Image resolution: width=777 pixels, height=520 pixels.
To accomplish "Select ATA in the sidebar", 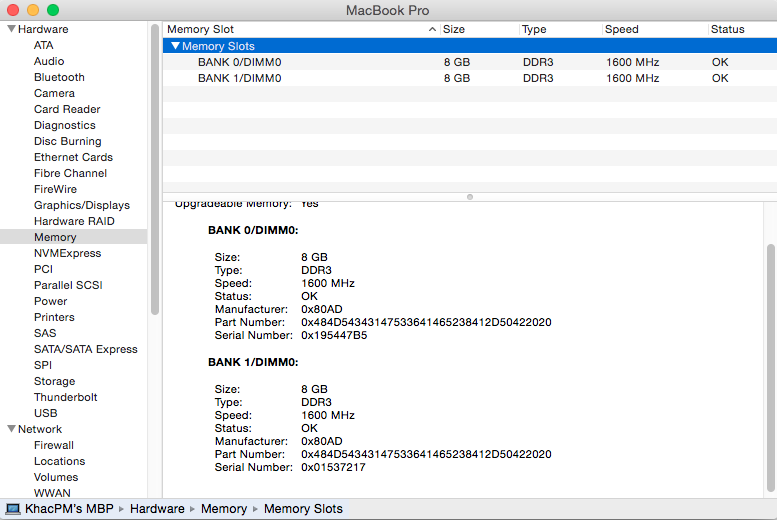I will click(x=44, y=45).
